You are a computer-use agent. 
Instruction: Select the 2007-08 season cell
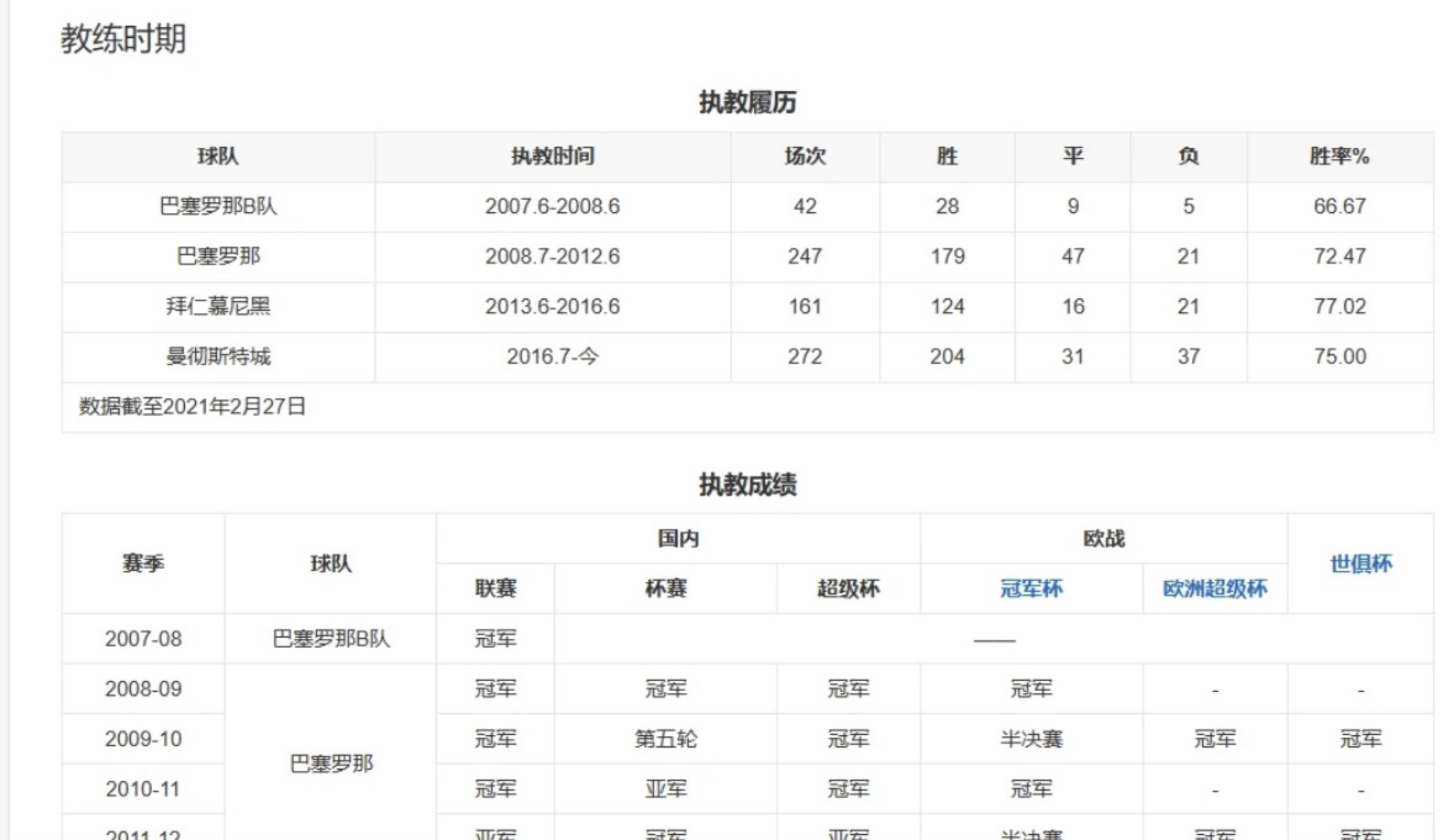click(143, 639)
